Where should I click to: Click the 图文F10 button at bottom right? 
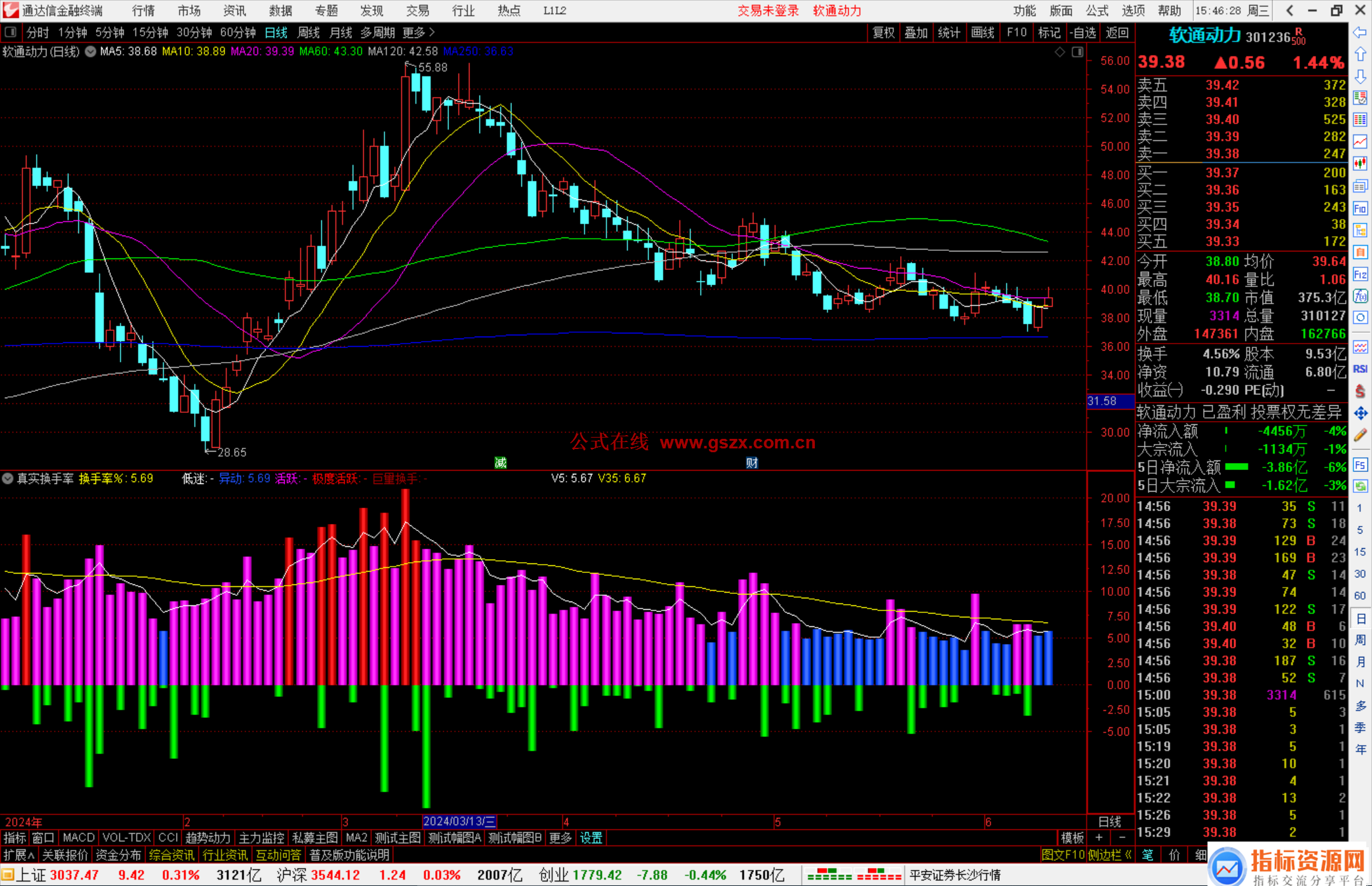(x=1063, y=855)
